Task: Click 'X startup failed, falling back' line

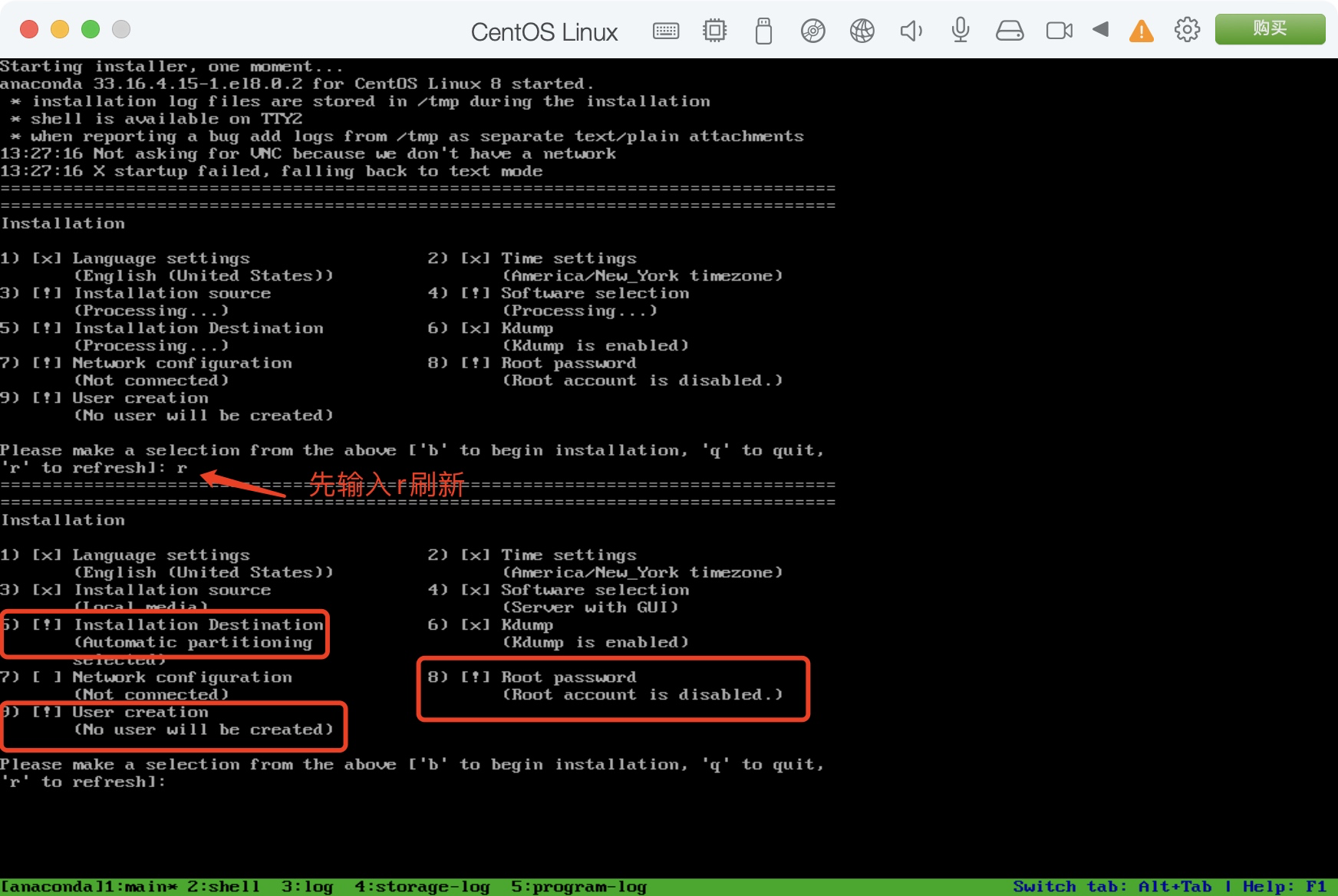Action: 272,172
